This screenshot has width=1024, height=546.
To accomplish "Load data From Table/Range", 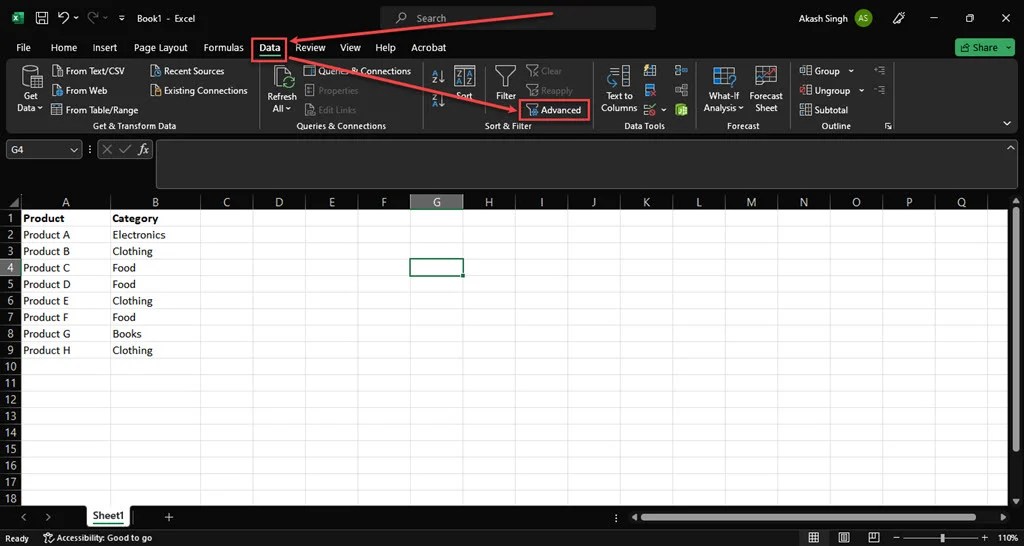I will (95, 110).
